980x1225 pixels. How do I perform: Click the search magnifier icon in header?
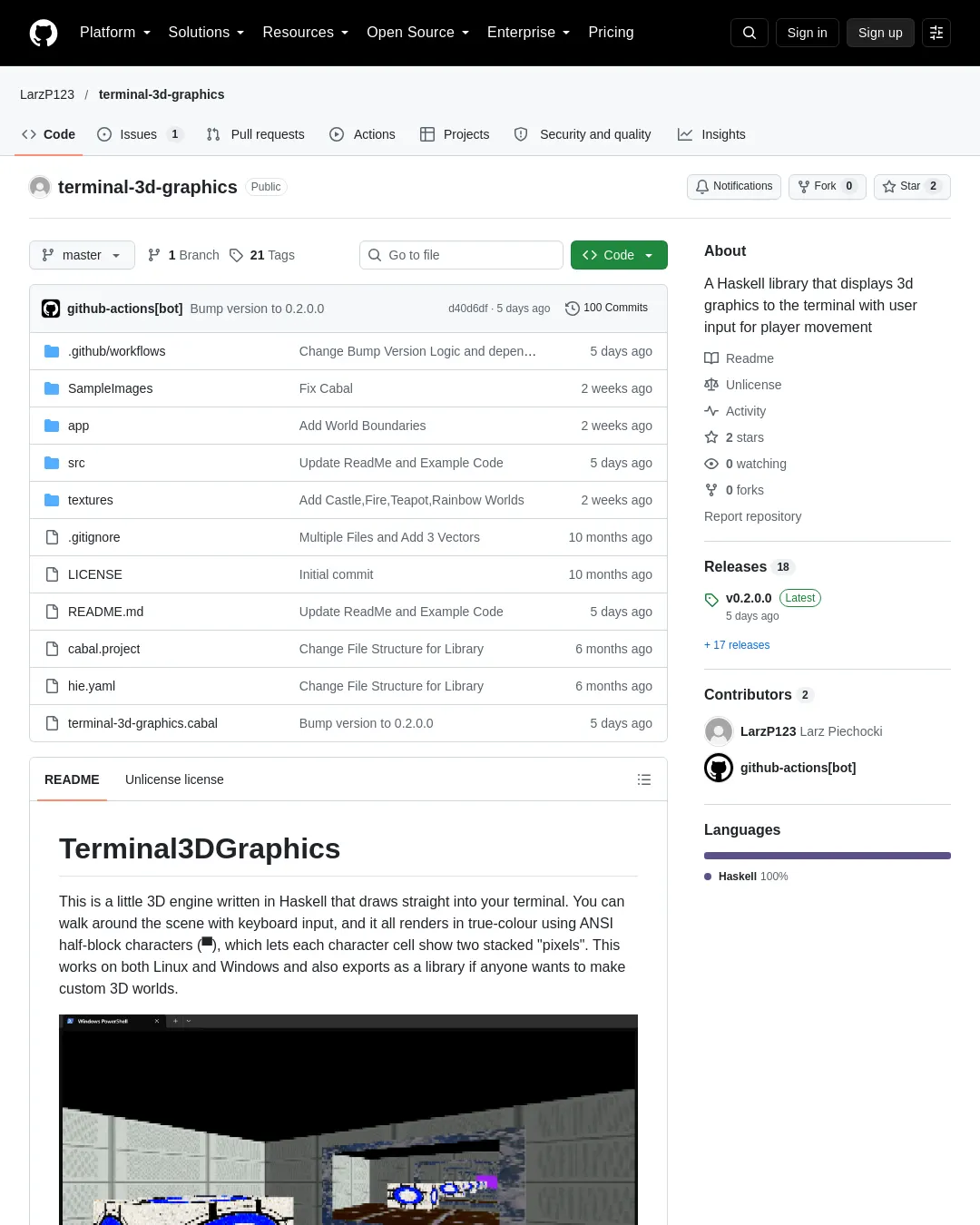tap(750, 33)
